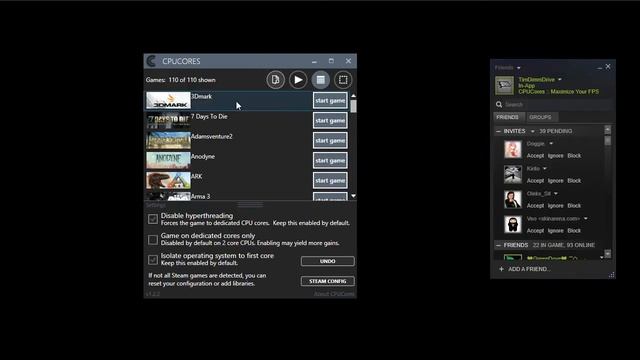Open the dropdown next to Veo skinarena.com
640x360 pixels.
coord(585,219)
